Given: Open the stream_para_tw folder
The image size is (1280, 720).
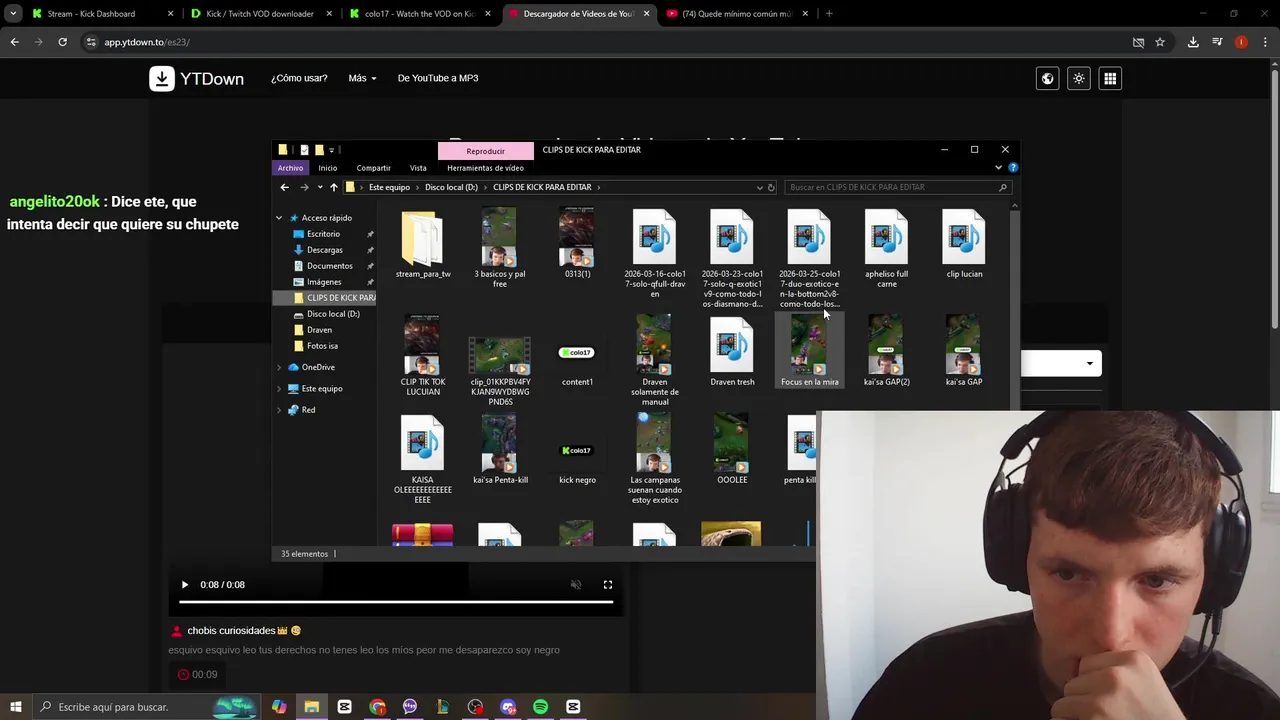Looking at the screenshot, I should [x=422, y=244].
